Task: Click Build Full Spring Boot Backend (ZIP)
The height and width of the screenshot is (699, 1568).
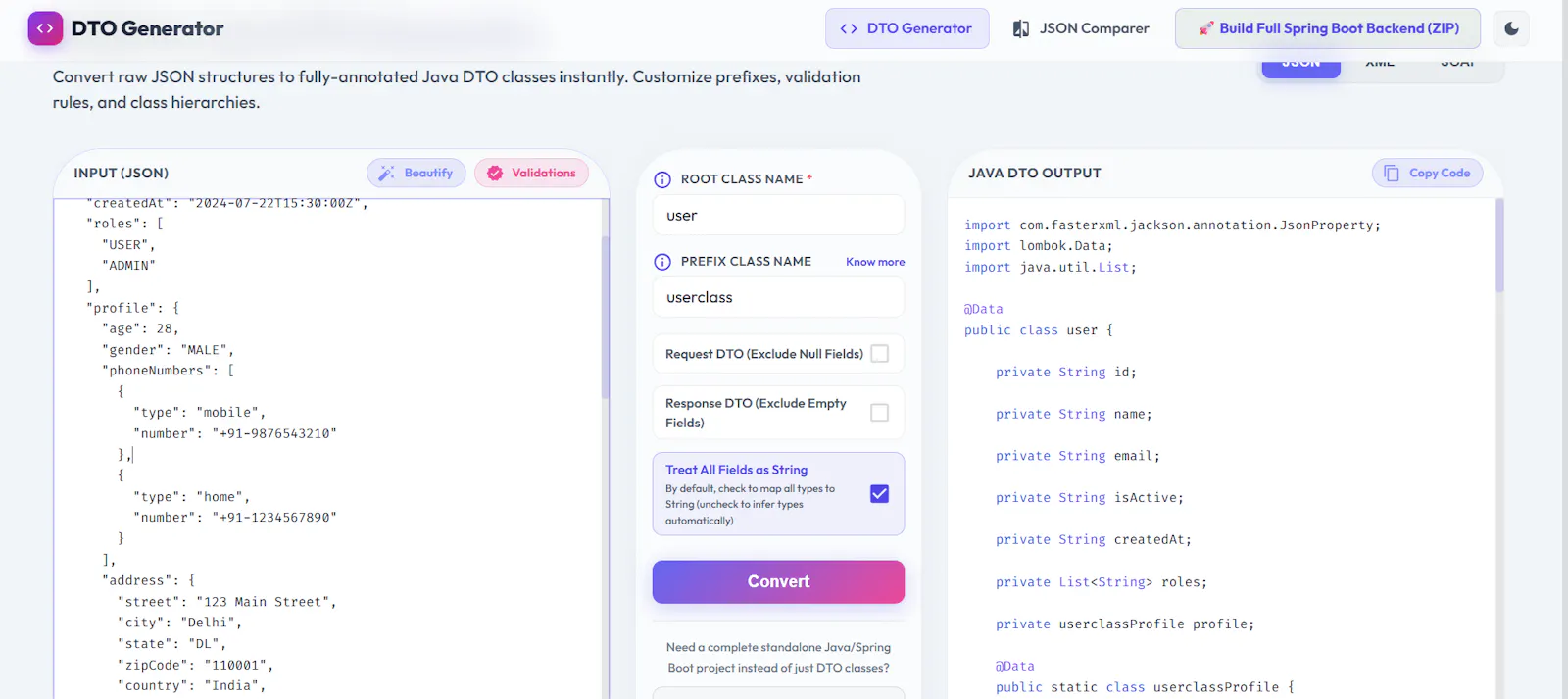Action: pos(1328,28)
